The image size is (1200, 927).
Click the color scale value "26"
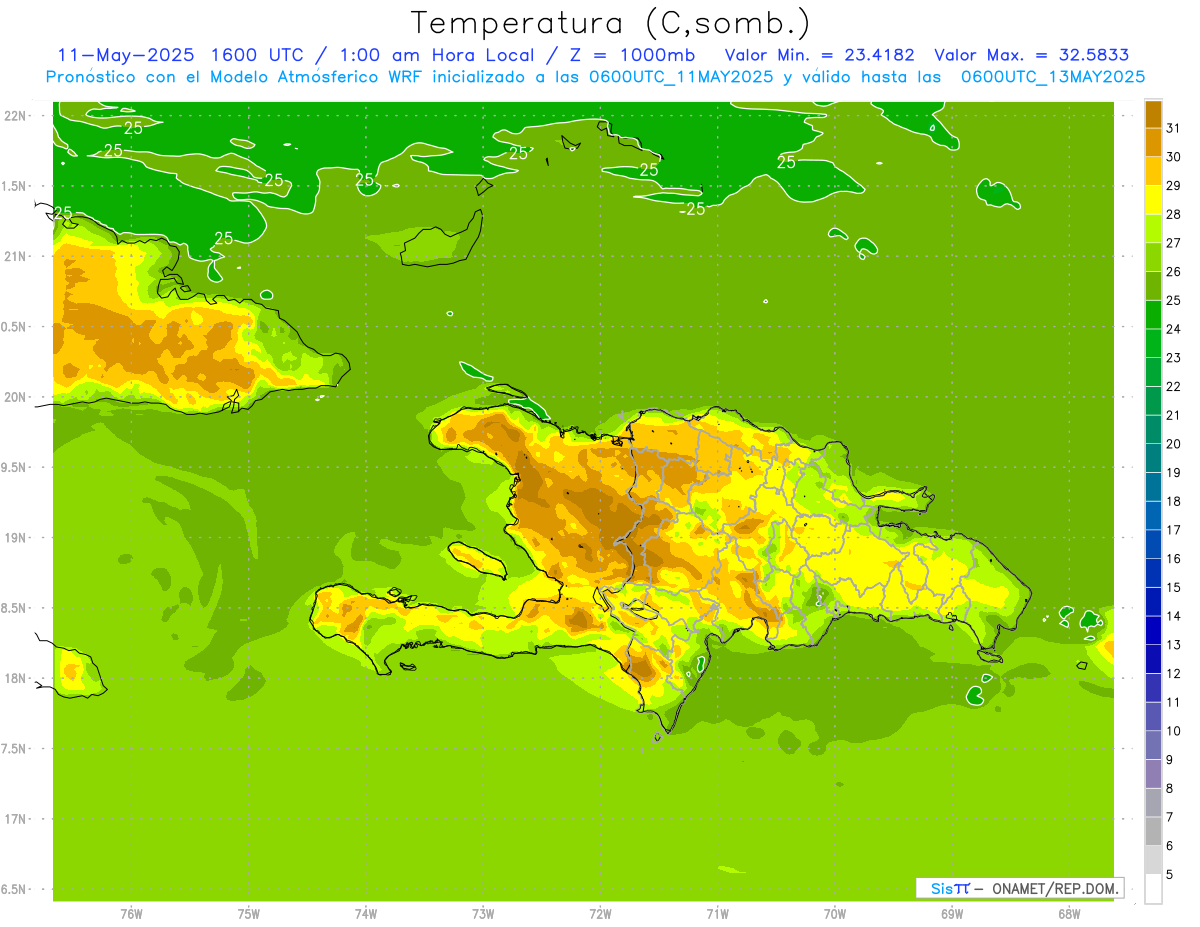click(x=1174, y=272)
